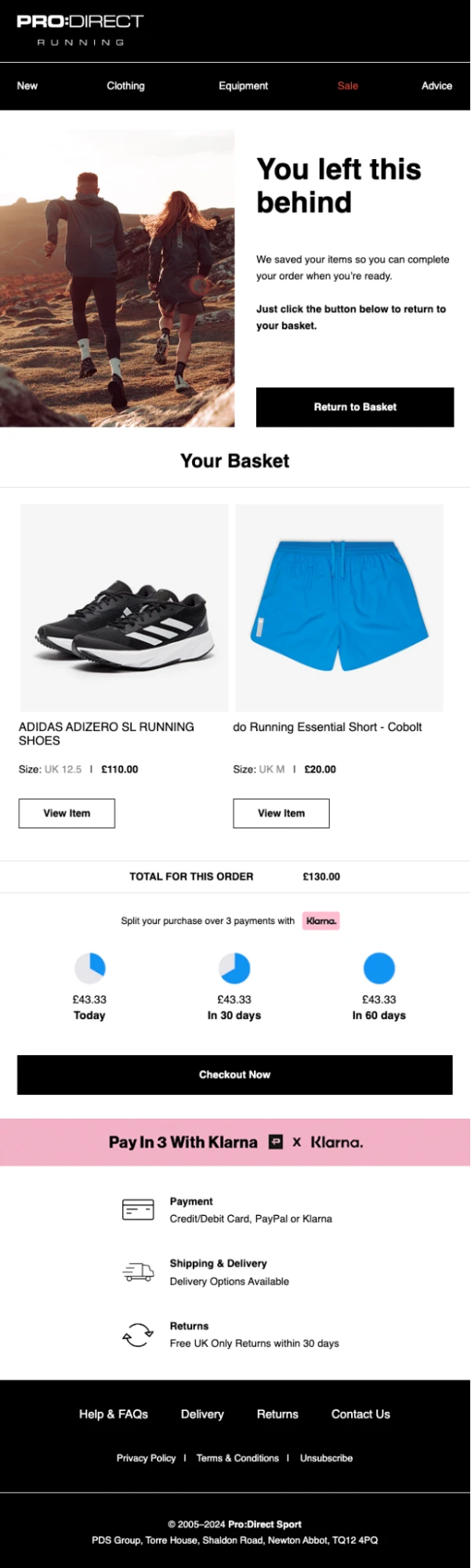The image size is (471, 1568).
Task: Click the full pie chart above In 60 days
Action: coord(379,968)
